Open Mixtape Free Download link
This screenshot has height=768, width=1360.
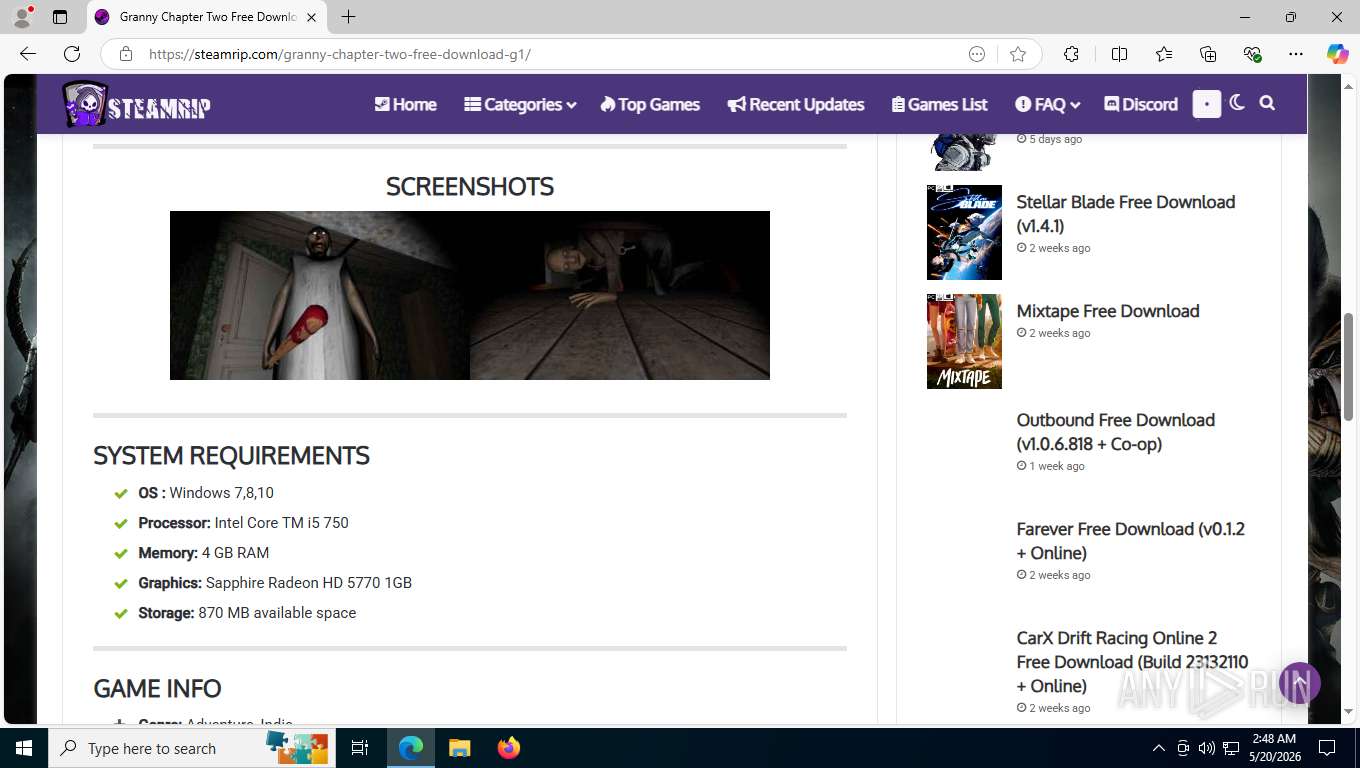coord(1108,311)
